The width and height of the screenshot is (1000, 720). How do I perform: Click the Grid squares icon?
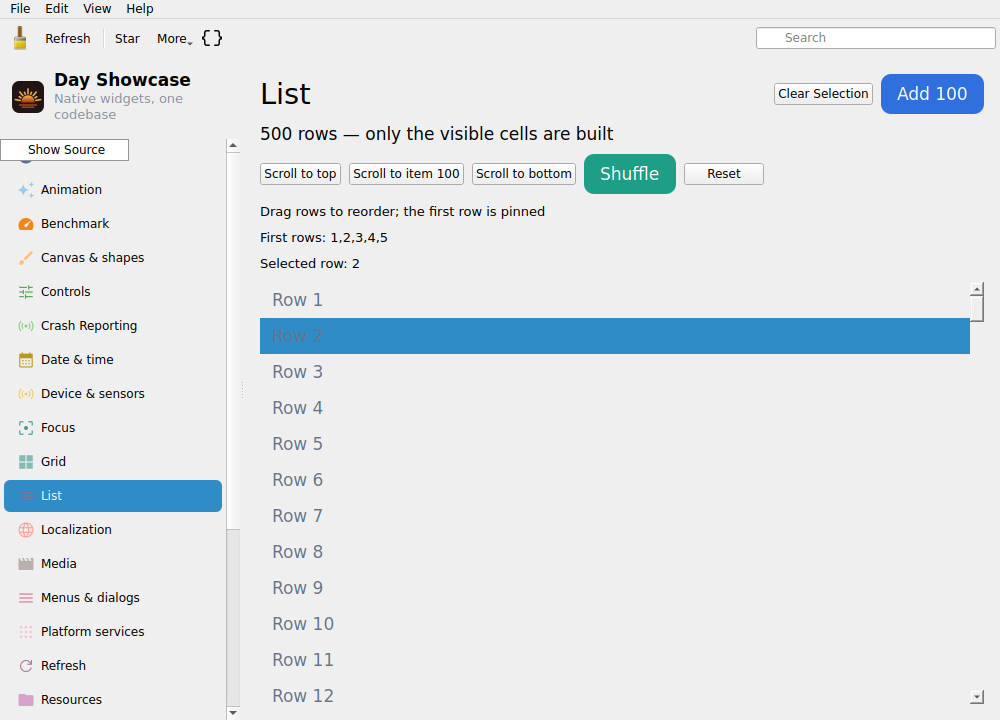pos(26,462)
